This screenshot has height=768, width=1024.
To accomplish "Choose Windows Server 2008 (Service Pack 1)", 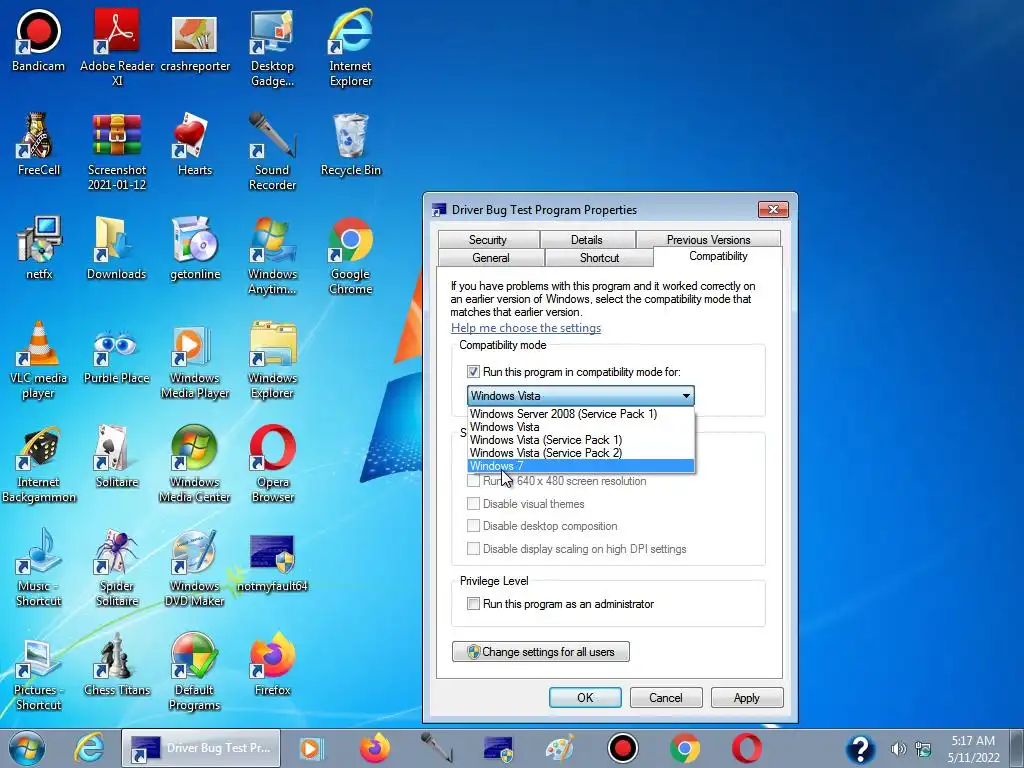I will click(581, 414).
